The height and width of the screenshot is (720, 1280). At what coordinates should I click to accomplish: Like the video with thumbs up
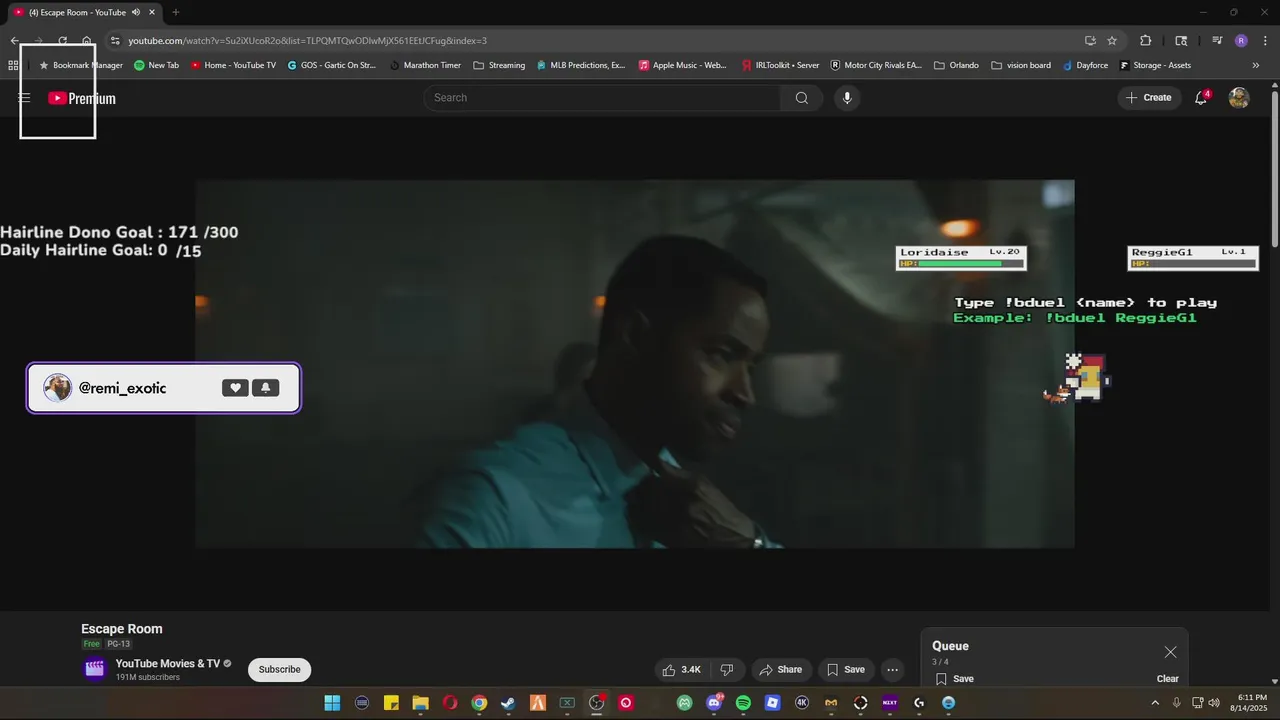[x=681, y=670]
